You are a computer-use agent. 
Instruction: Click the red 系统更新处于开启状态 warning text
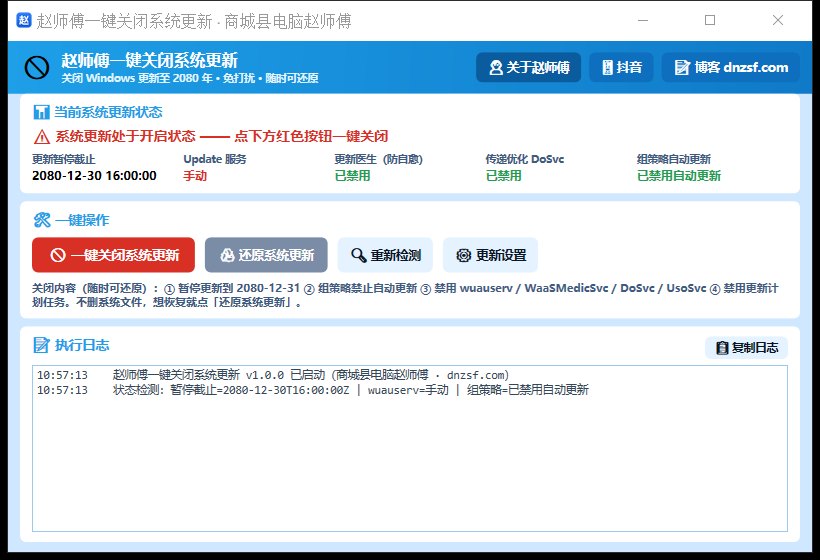click(x=222, y=136)
